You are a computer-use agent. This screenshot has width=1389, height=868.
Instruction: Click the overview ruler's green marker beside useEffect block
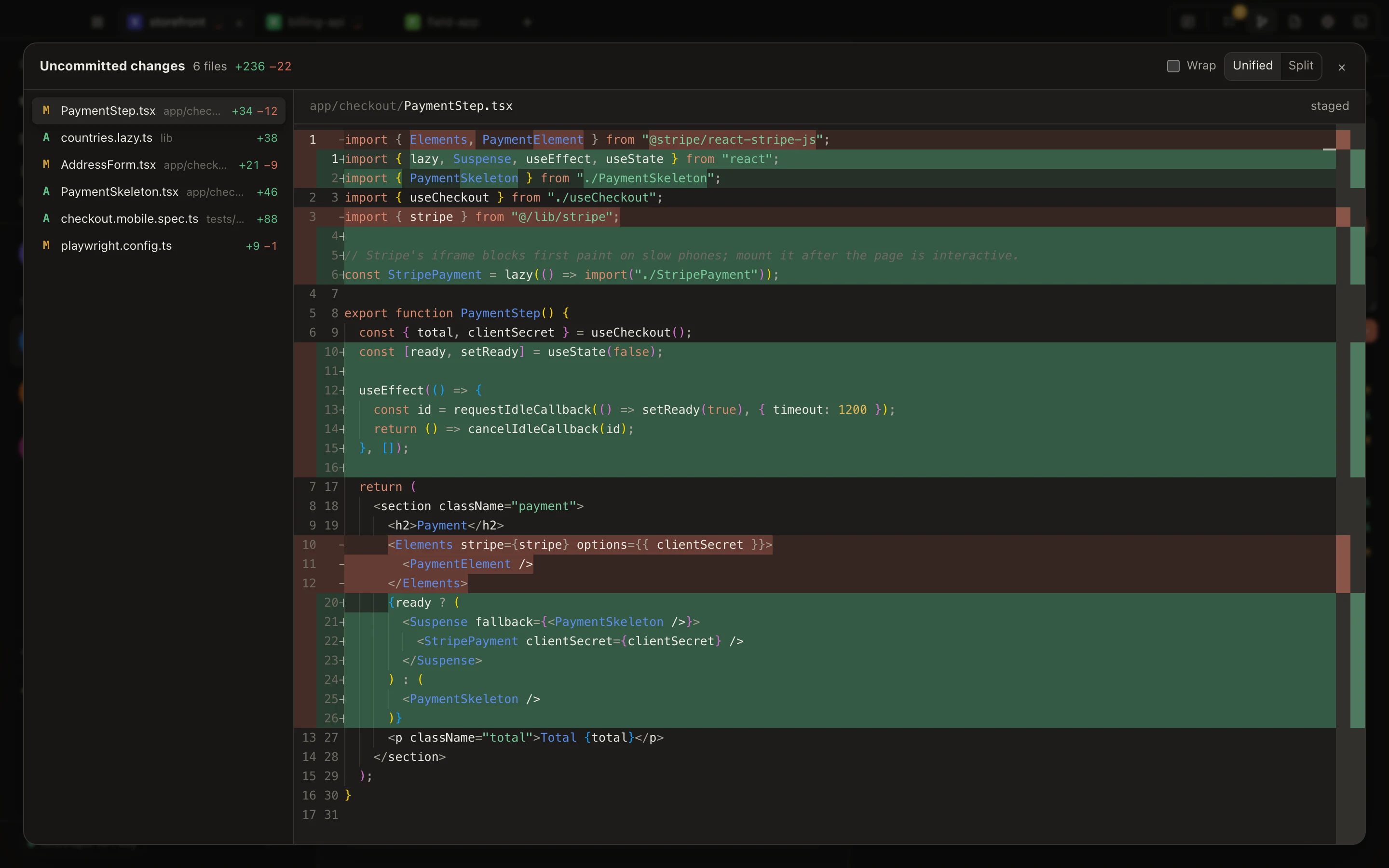tap(1358, 410)
